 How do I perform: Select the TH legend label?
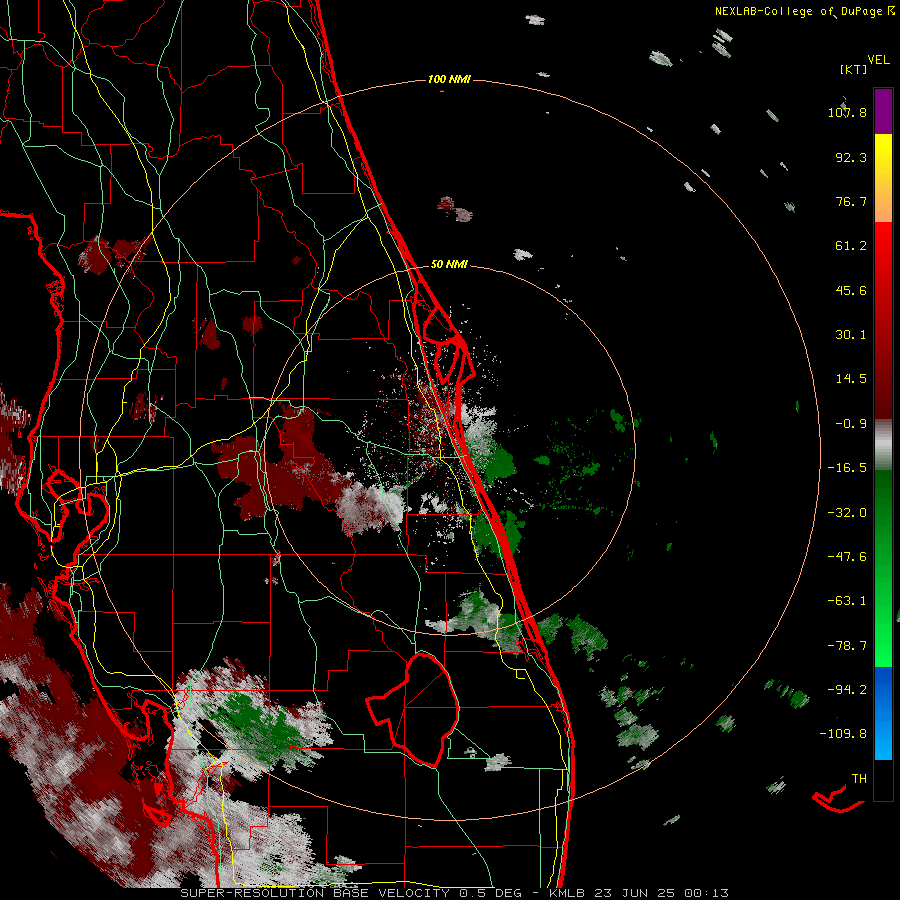[x=859, y=779]
